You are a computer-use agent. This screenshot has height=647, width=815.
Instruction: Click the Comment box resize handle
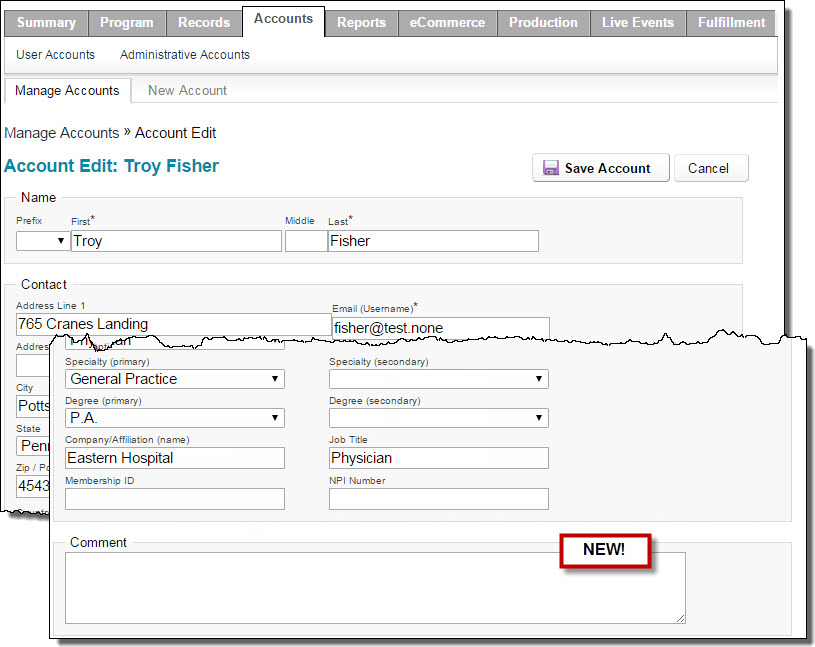680,618
